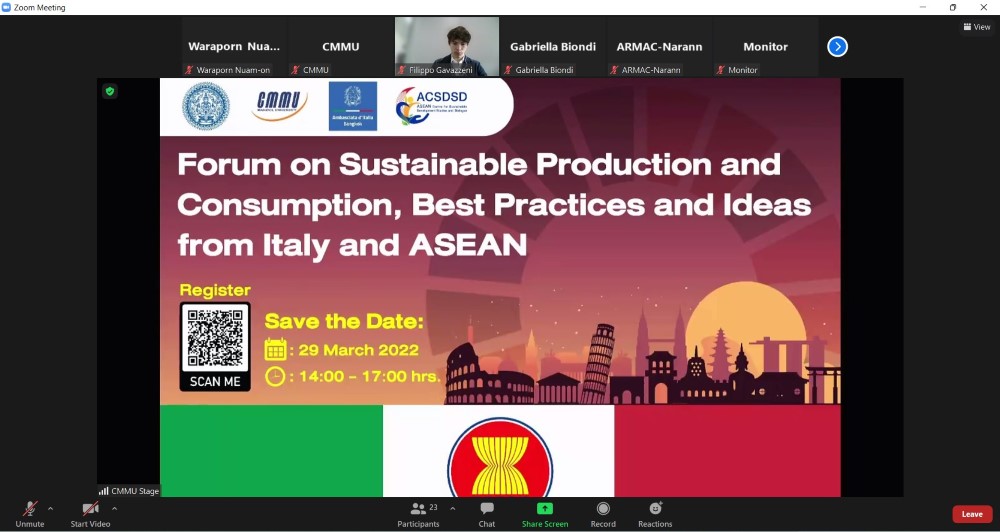Start recording with Record button
Screen dimensions: 1000x532
pyautogui.click(x=603, y=513)
